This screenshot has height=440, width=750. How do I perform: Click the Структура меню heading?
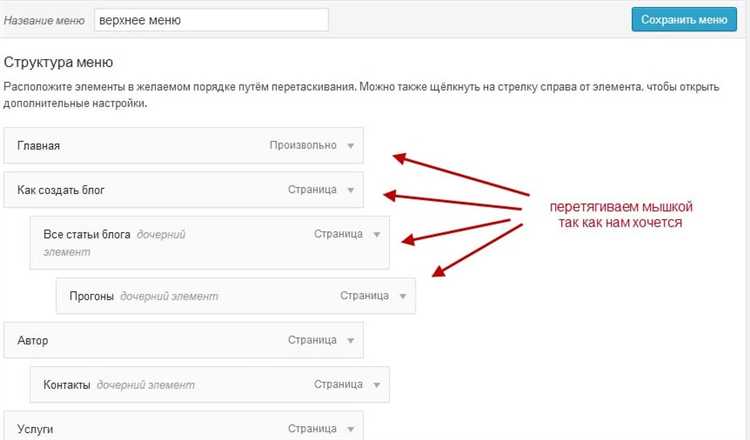[58, 62]
